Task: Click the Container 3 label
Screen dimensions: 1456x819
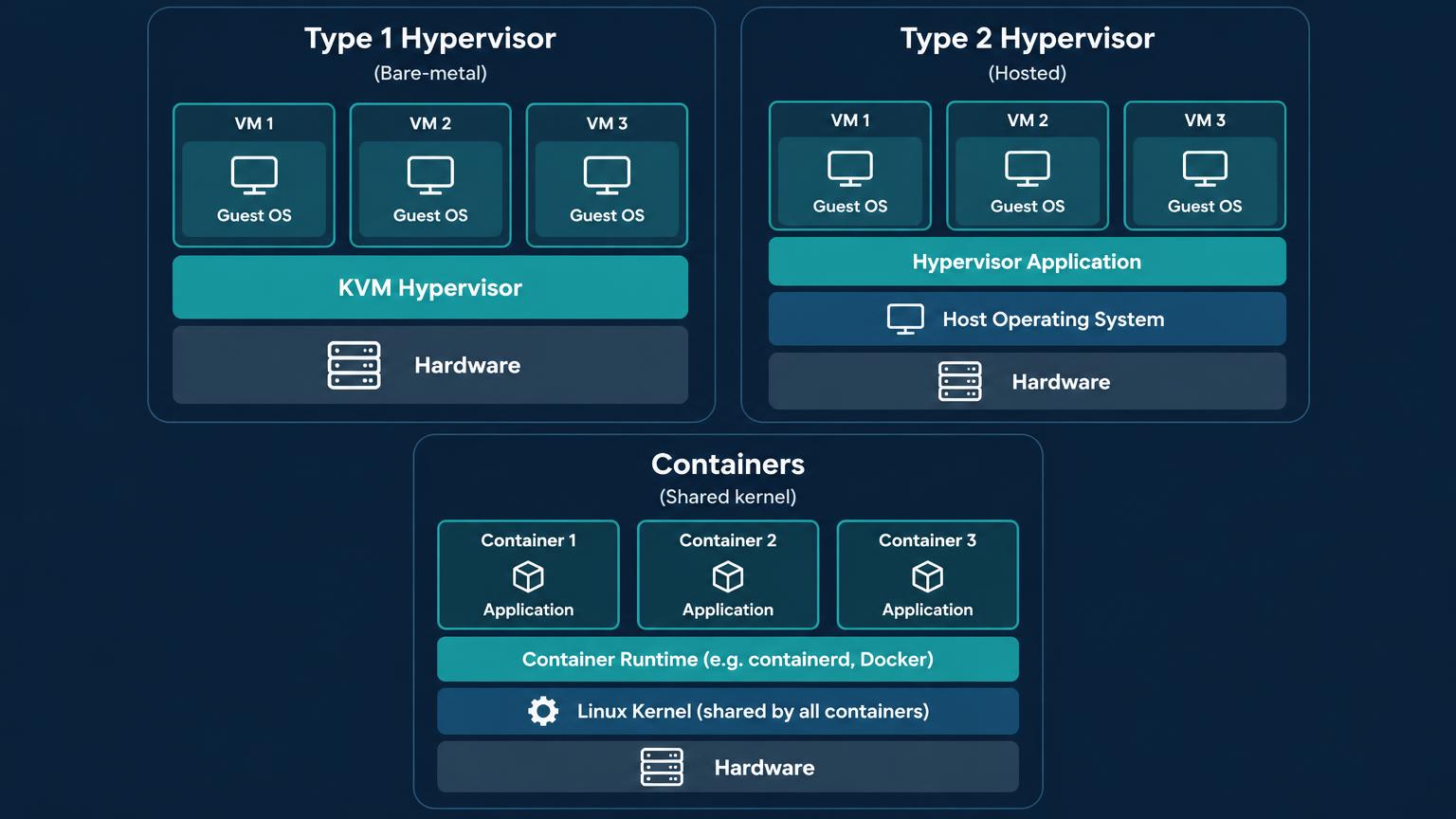Action: 927,540
